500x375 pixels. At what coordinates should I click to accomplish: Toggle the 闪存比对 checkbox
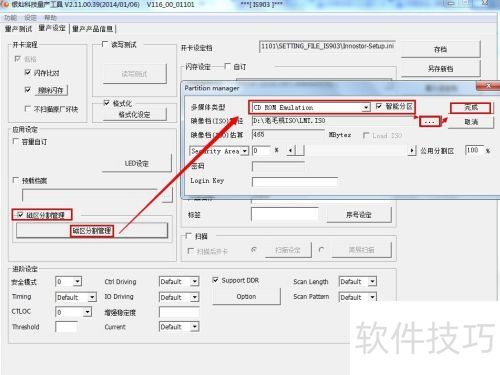tap(28, 72)
